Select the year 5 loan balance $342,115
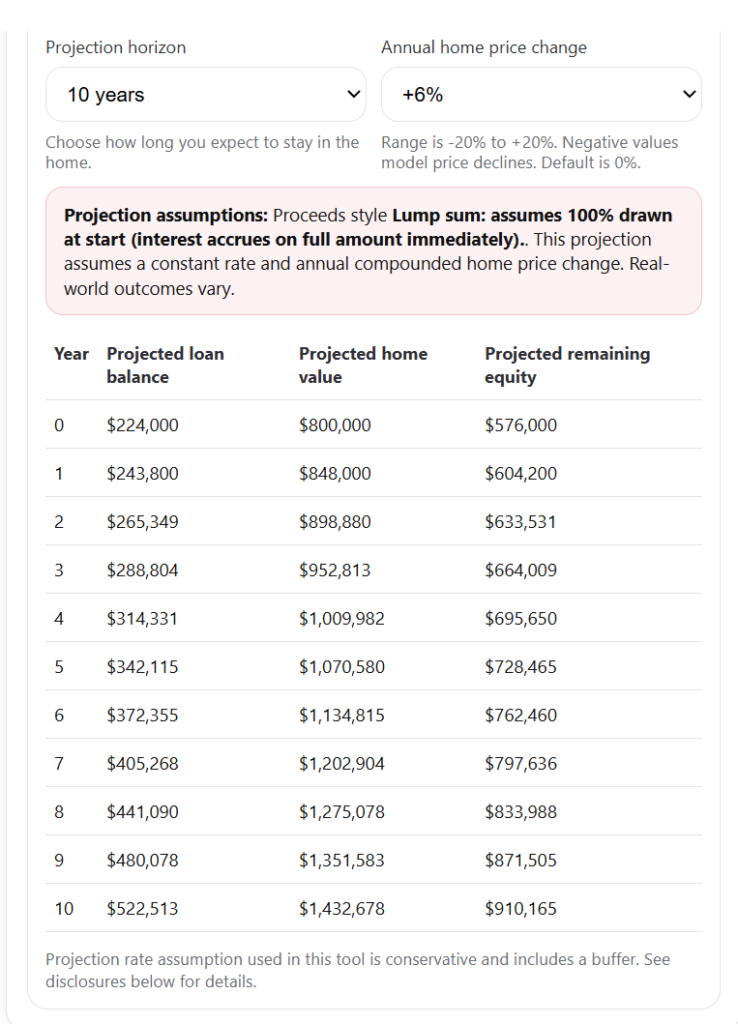The width and height of the screenshot is (738, 1024). (142, 667)
